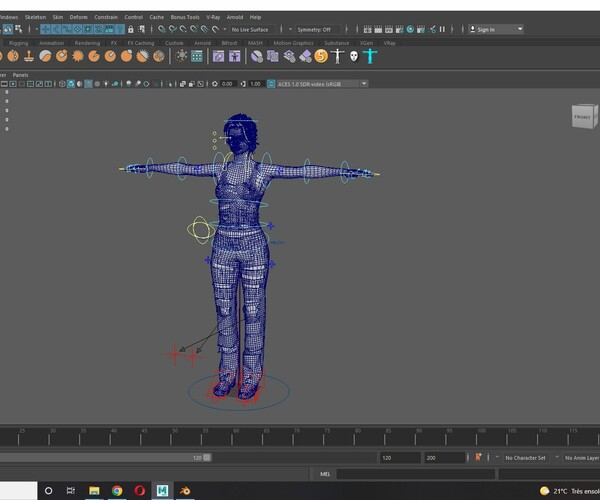Click the purple link window shelf icon
The height and width of the screenshot is (500, 600).
[218, 57]
